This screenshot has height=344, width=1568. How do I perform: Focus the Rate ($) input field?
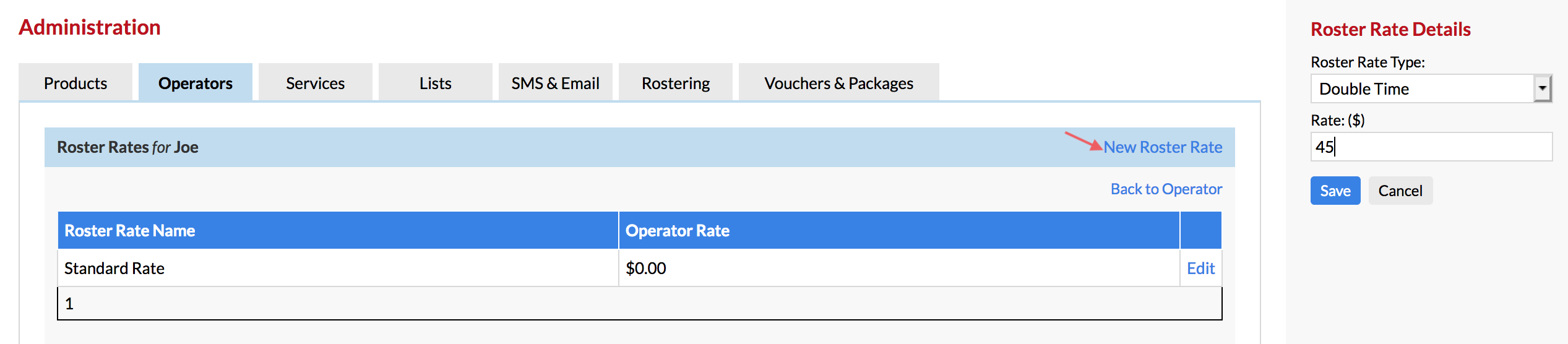coord(1431,147)
